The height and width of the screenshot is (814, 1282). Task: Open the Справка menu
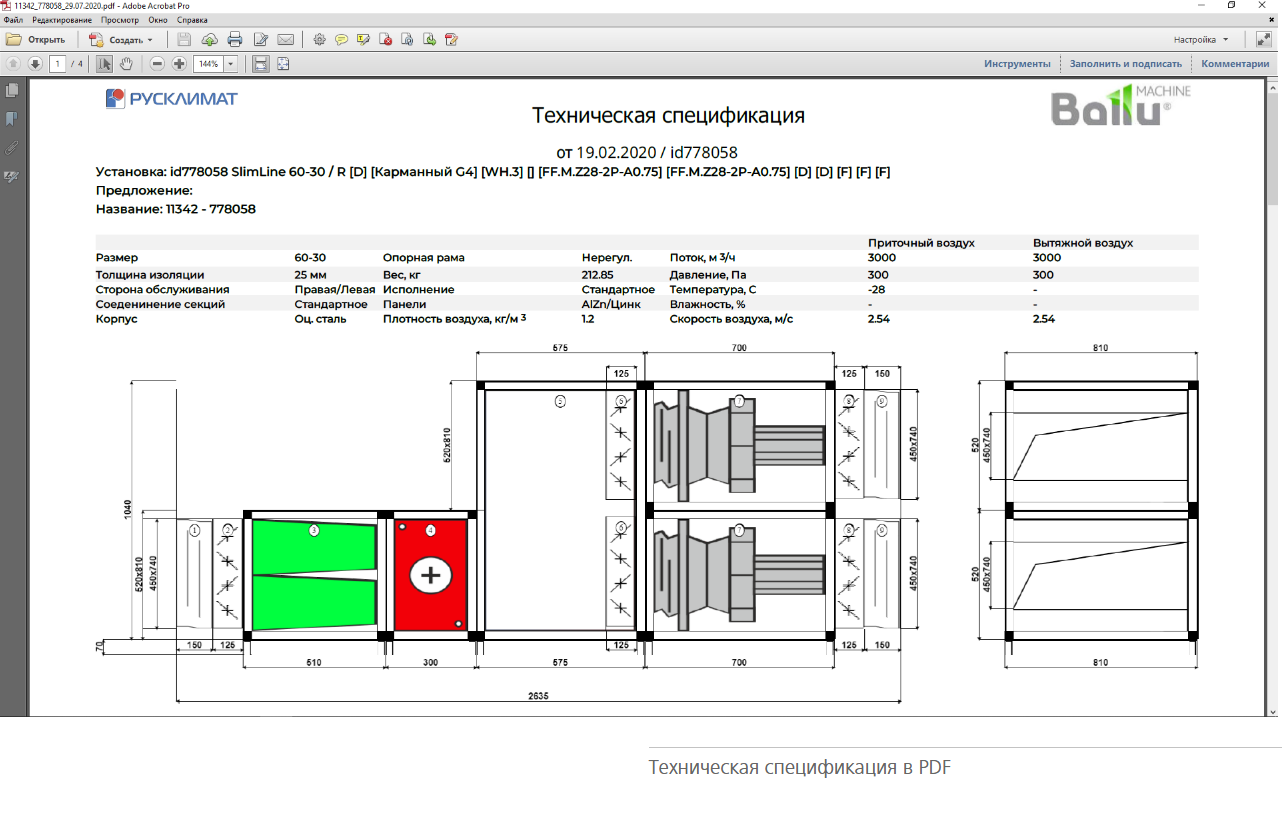pos(192,20)
